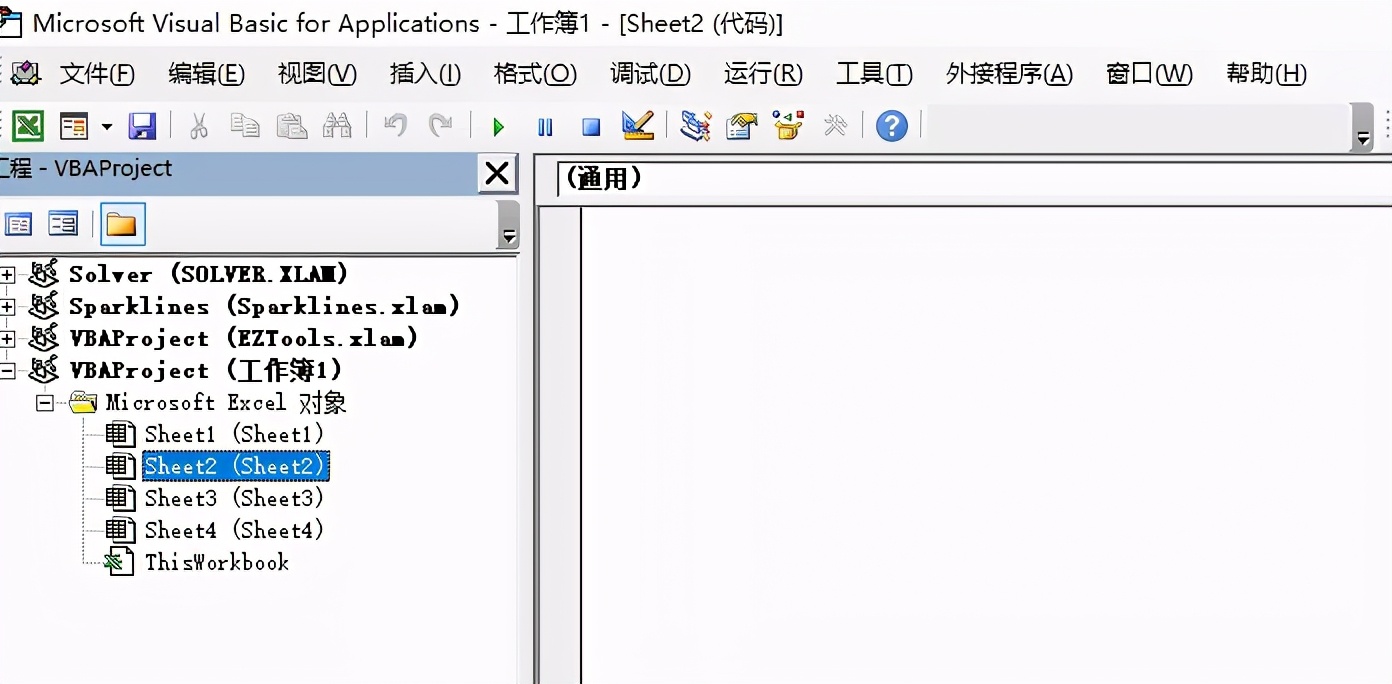The height and width of the screenshot is (684, 1392).
Task: Toggle Folders view in project panel
Action: (x=122, y=224)
